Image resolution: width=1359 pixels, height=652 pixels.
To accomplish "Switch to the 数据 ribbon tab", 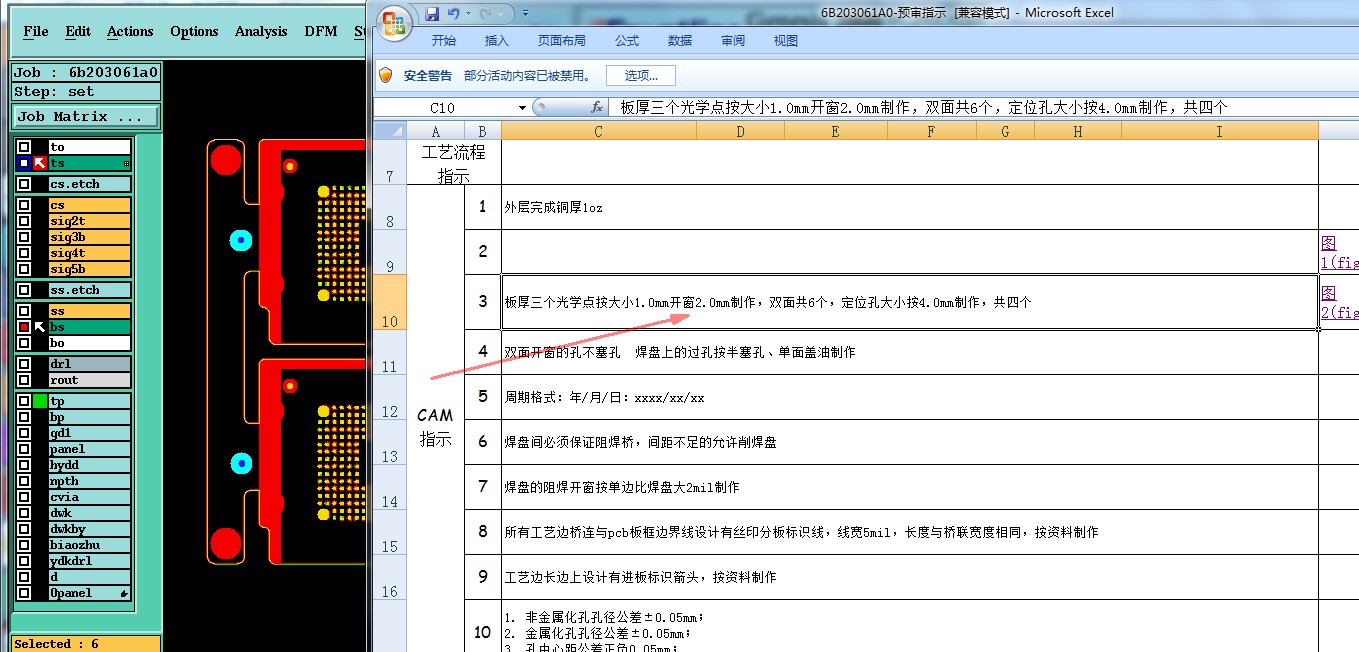I will click(x=680, y=41).
